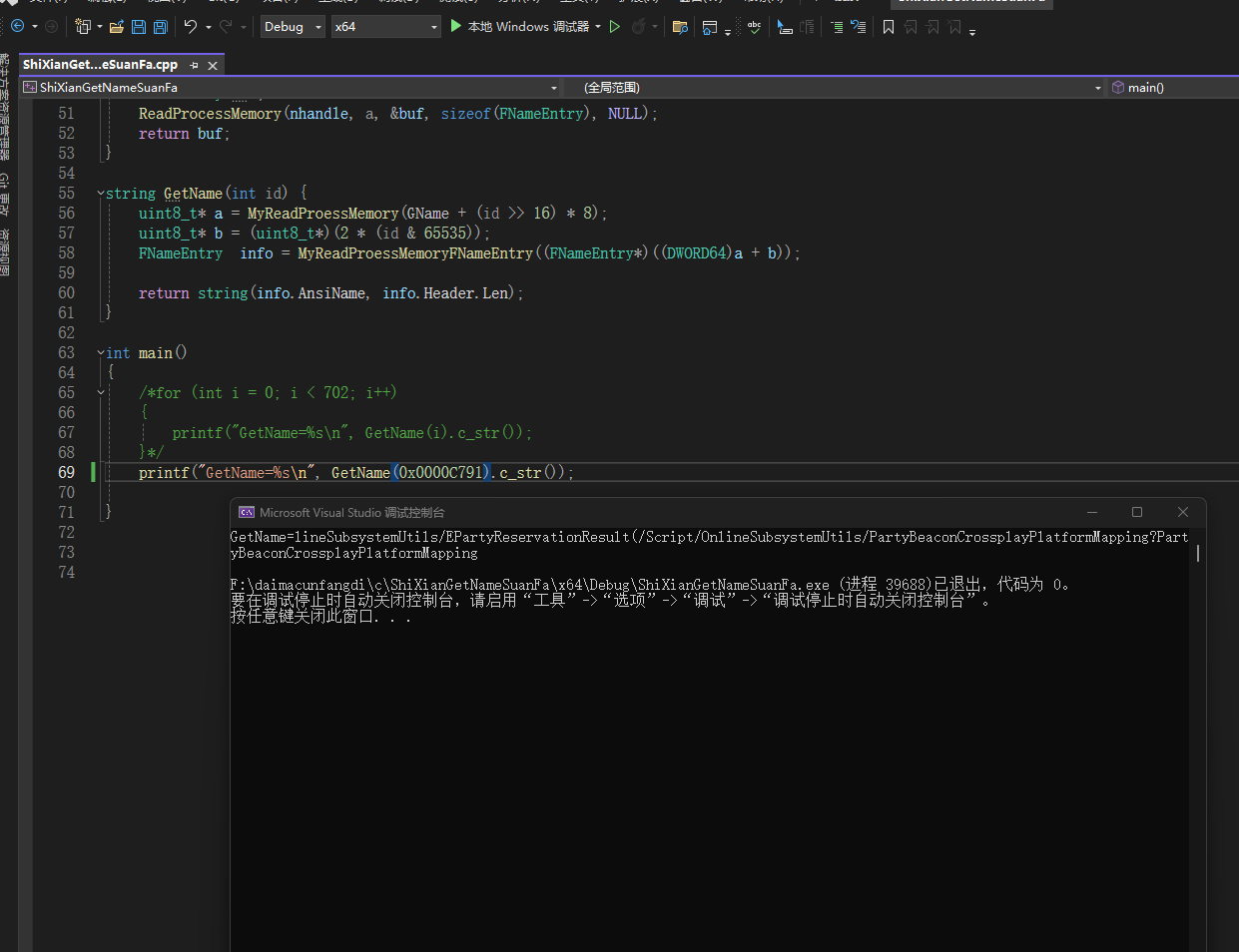This screenshot has width=1239, height=952.
Task: Click the debug console window title icon
Action: click(247, 512)
